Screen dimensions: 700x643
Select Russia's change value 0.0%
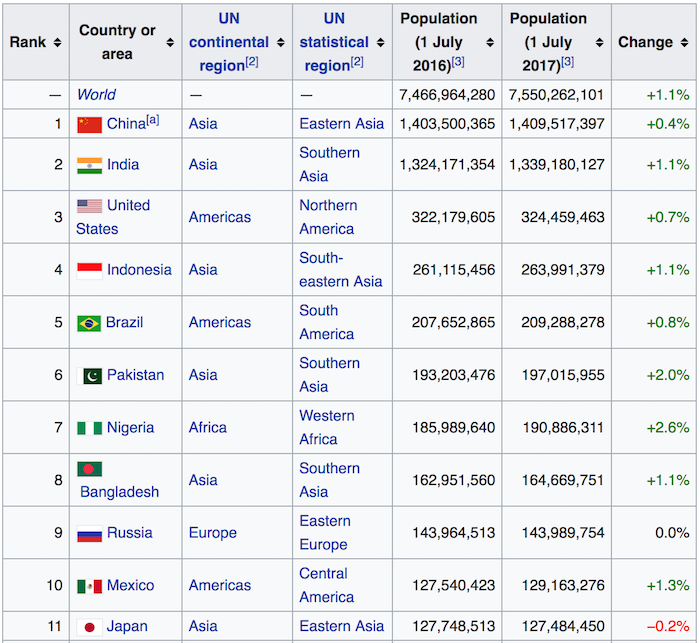pyautogui.click(x=672, y=533)
